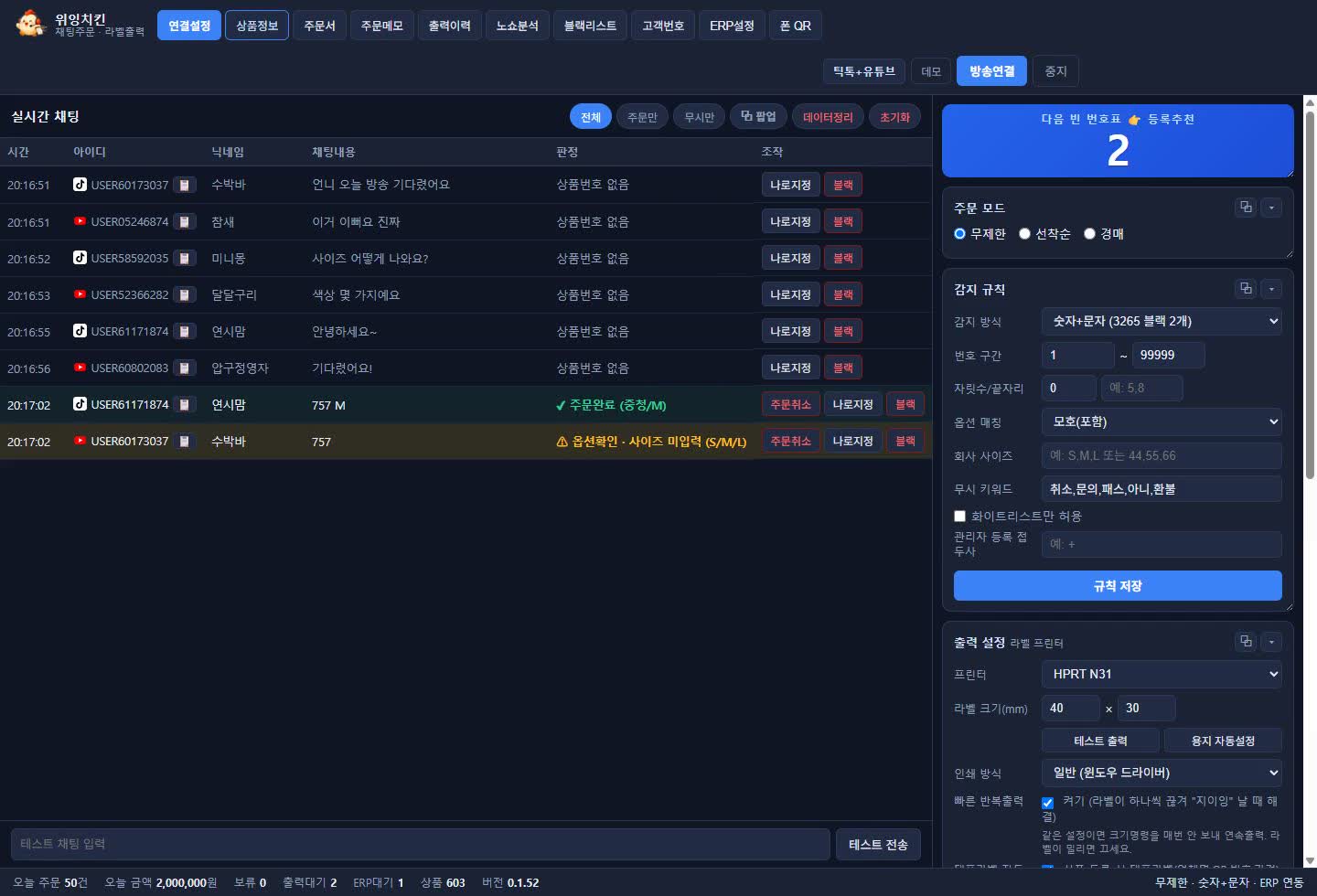Open the 노쇼분석 tab

[x=517, y=26]
